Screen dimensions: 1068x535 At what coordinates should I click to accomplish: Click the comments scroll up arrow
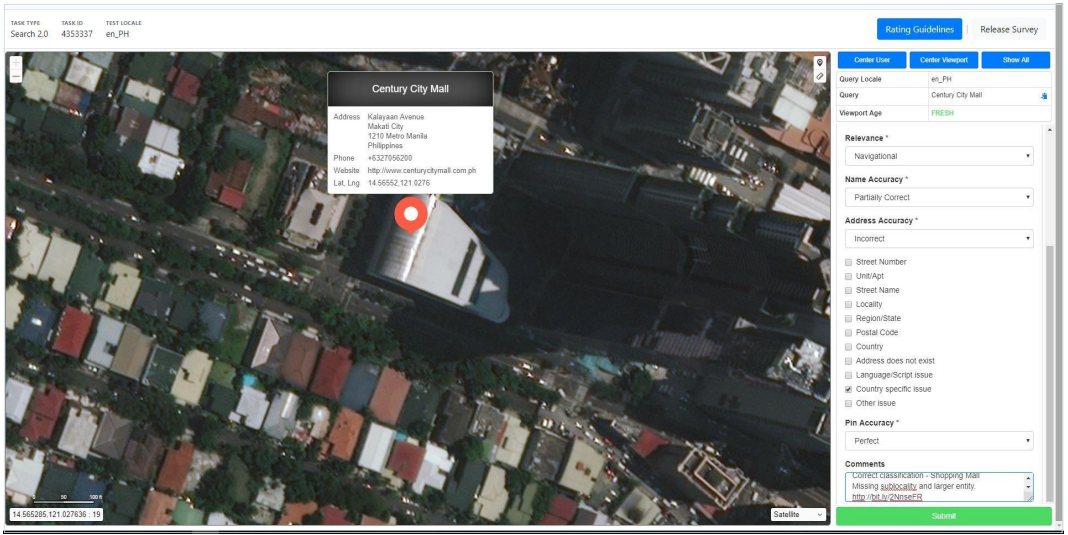click(1028, 478)
